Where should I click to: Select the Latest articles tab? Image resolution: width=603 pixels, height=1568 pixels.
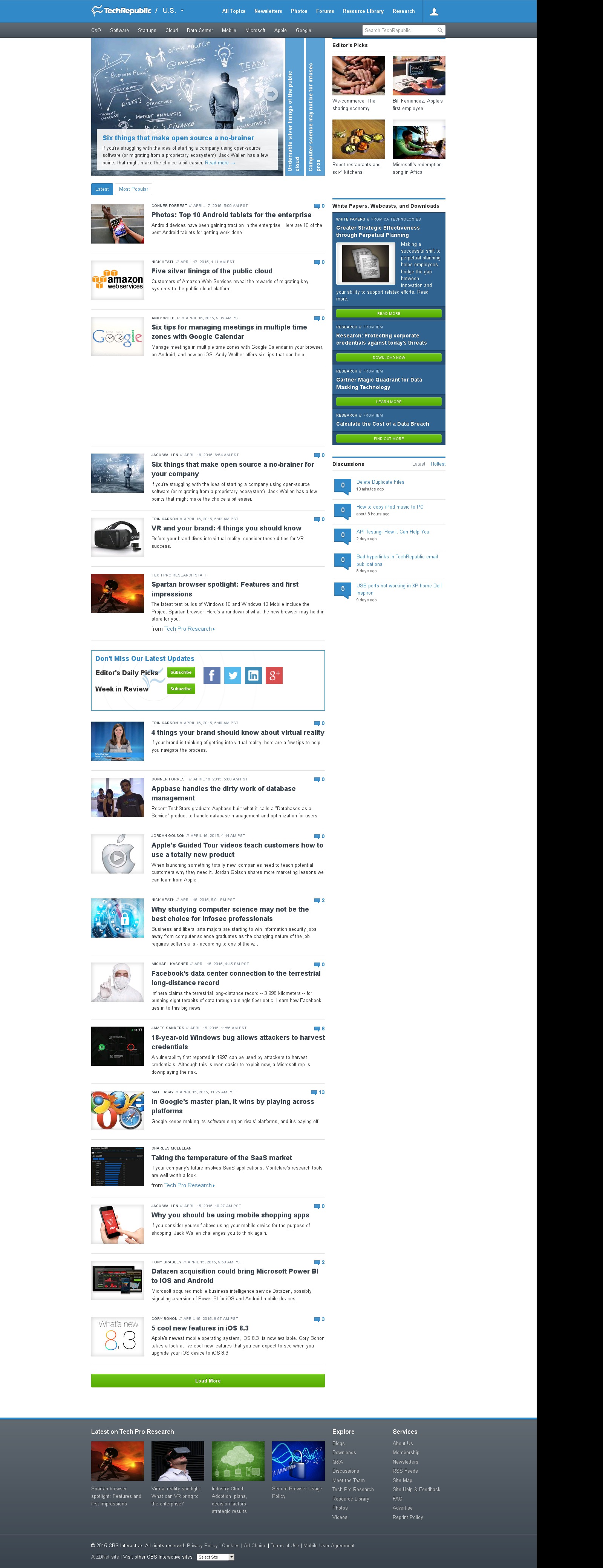coord(102,189)
